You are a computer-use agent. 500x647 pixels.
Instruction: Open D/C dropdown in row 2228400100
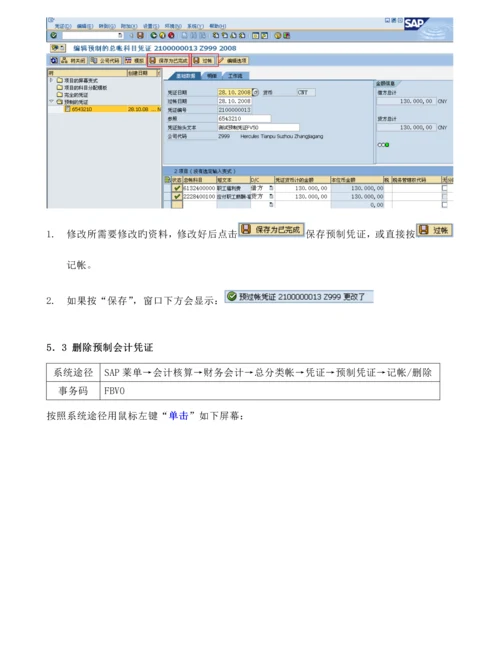(x=271, y=196)
